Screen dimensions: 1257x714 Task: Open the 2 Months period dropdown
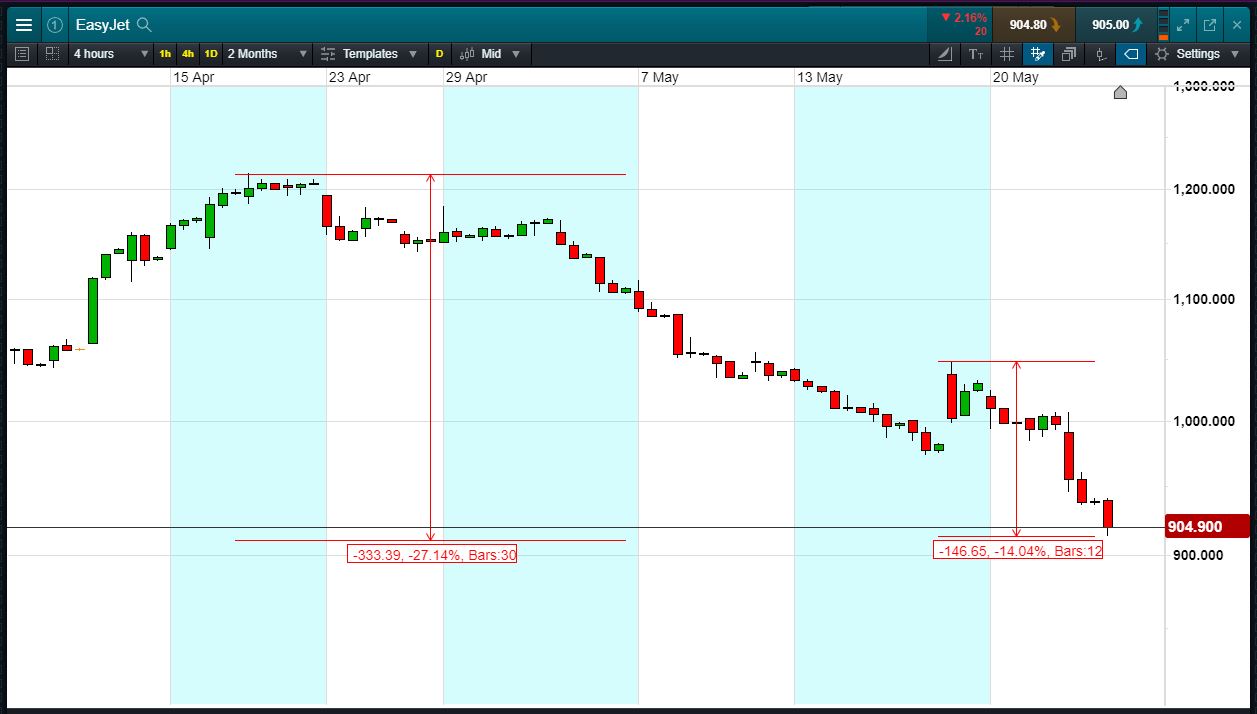coord(266,54)
